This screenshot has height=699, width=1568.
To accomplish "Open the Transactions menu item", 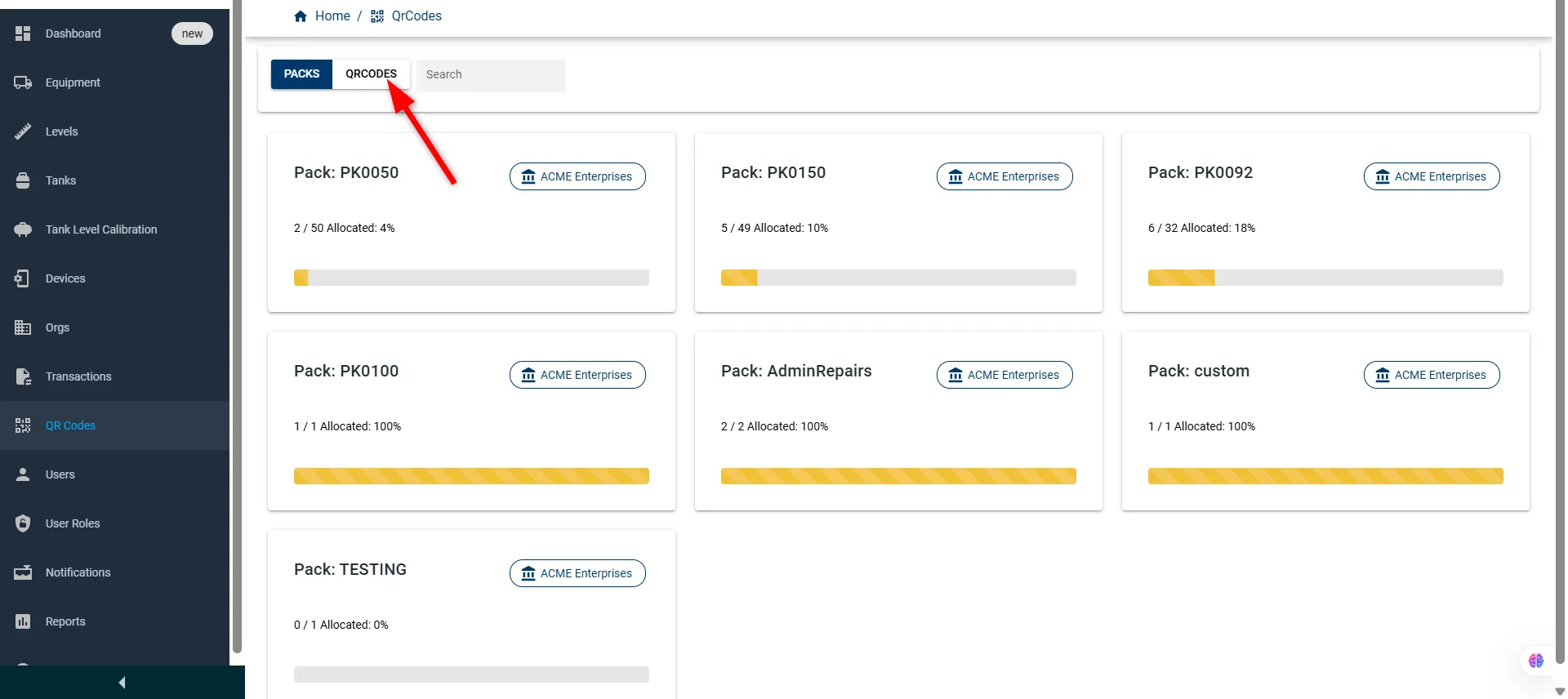I will pos(114,376).
